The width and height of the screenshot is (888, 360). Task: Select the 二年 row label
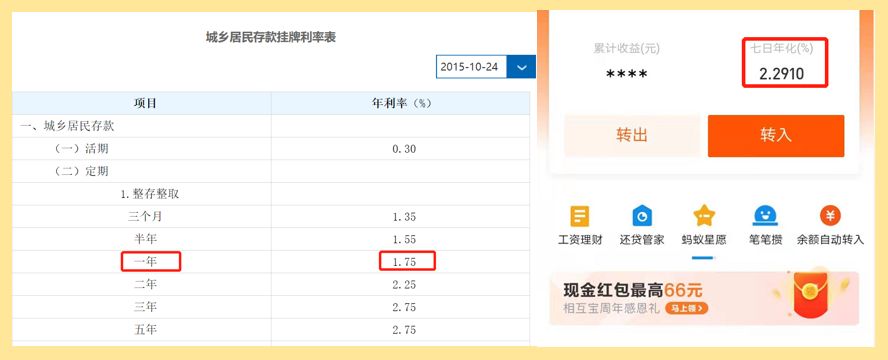tap(146, 284)
